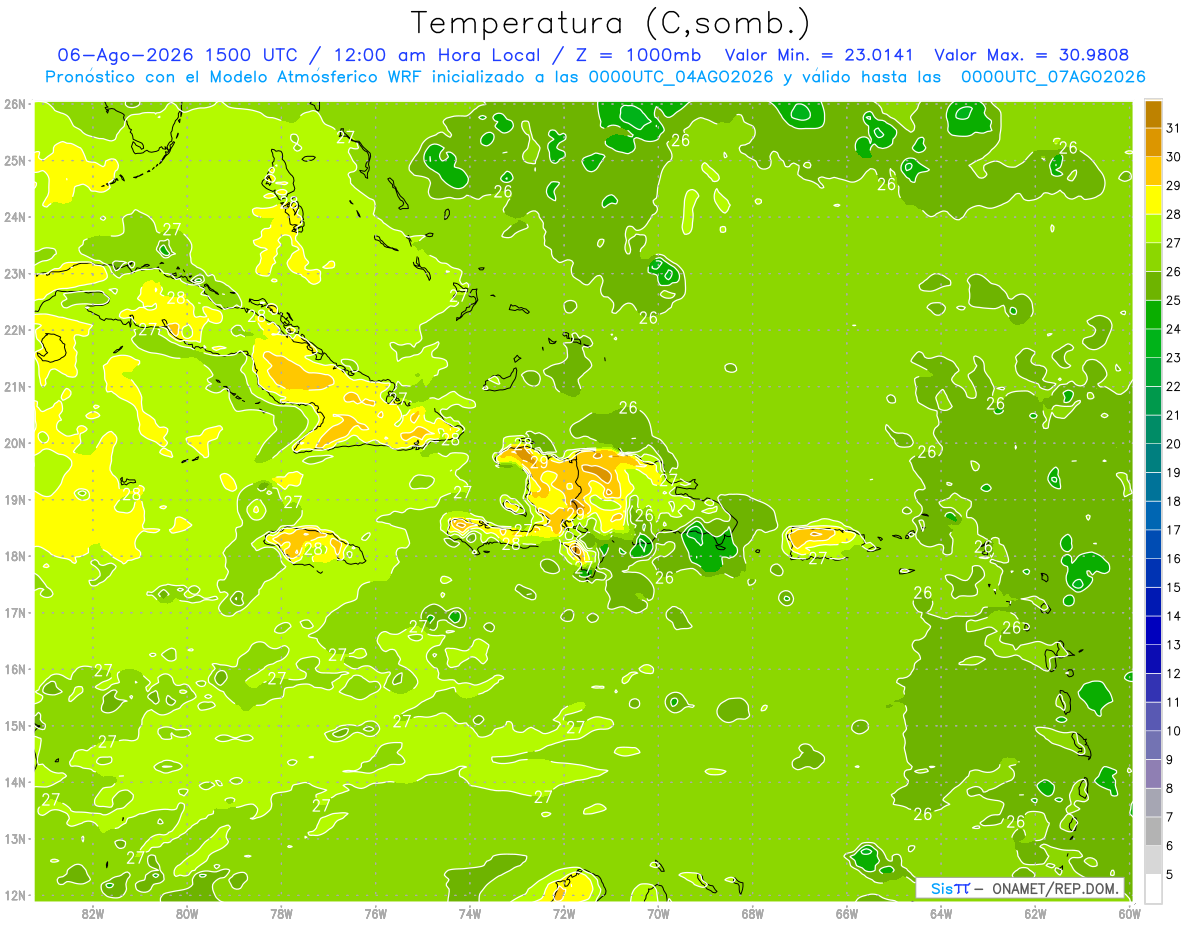Click the '72W' longitude axis label

[564, 914]
